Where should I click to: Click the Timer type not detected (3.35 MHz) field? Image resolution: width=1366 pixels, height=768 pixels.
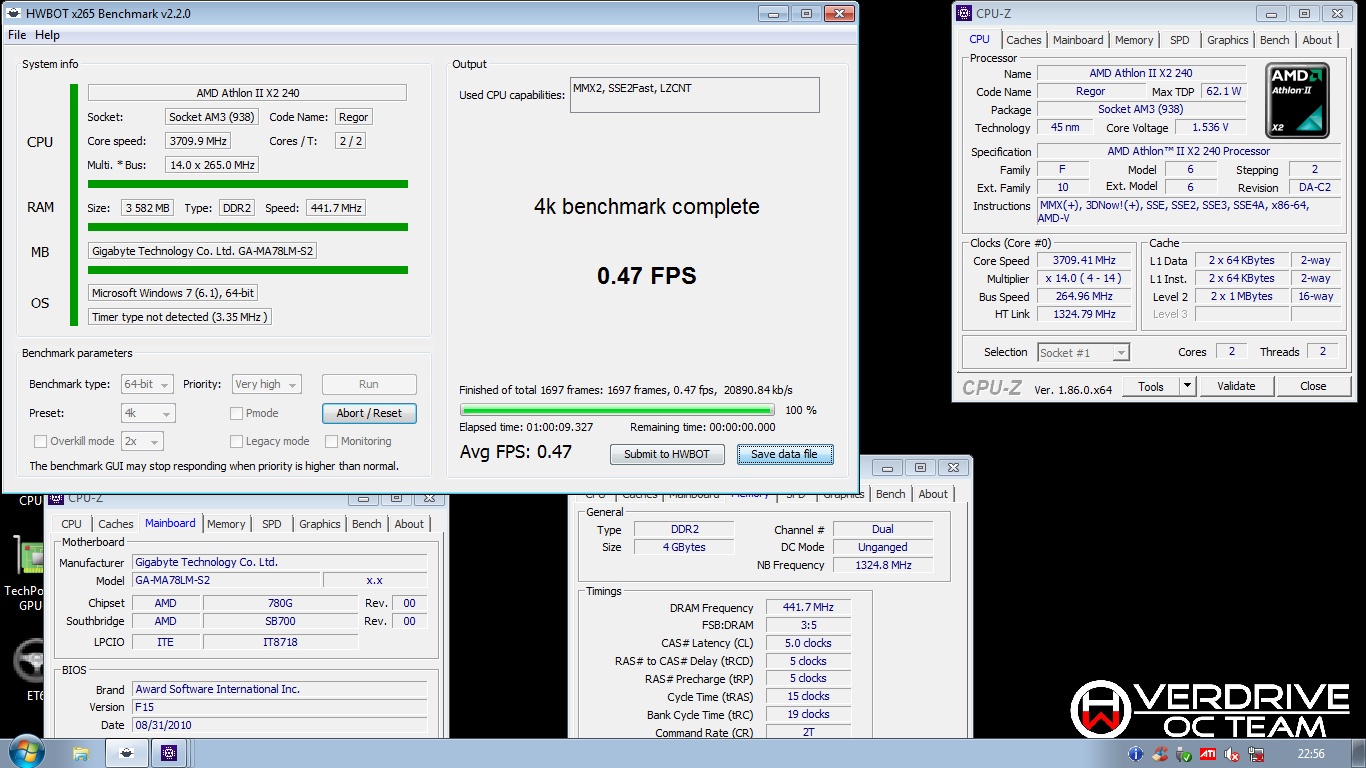point(180,317)
